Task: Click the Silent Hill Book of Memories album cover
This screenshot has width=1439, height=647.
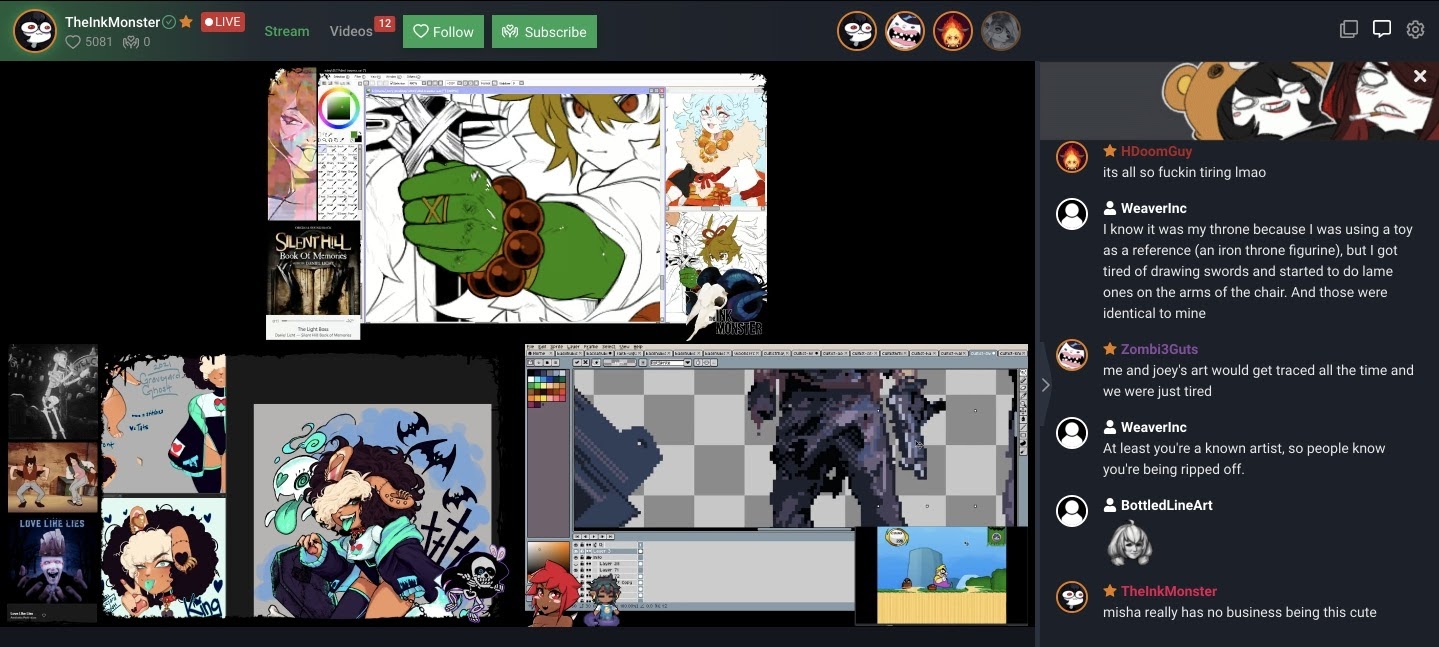Action: coord(313,269)
